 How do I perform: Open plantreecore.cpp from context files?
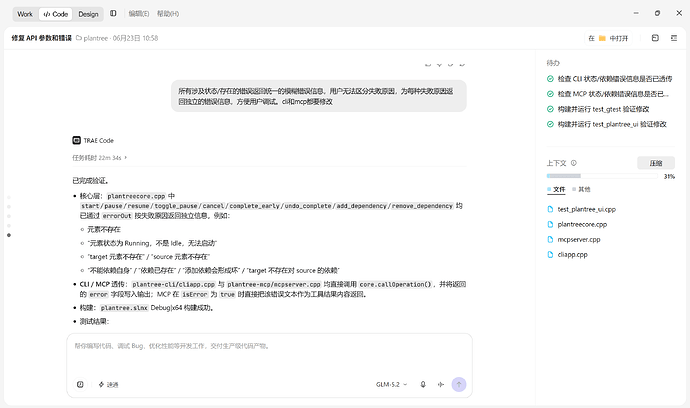[x=582, y=224]
